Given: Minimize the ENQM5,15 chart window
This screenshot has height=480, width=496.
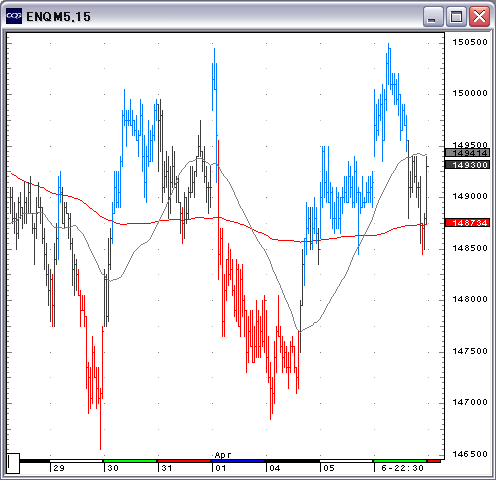Looking at the screenshot, I should [433, 16].
